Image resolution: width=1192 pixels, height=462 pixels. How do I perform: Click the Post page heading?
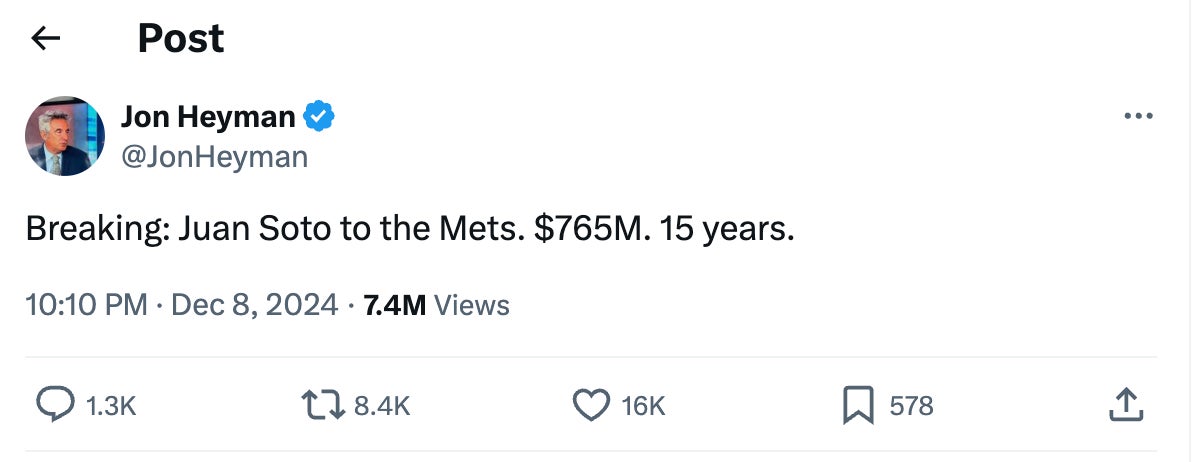(x=180, y=39)
